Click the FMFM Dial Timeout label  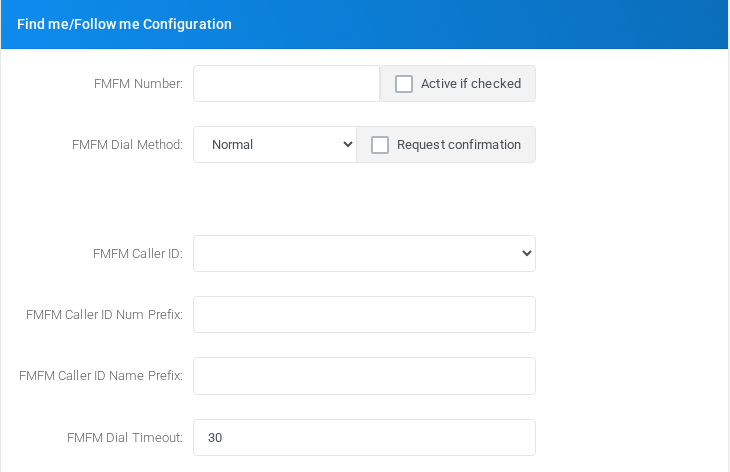125,438
